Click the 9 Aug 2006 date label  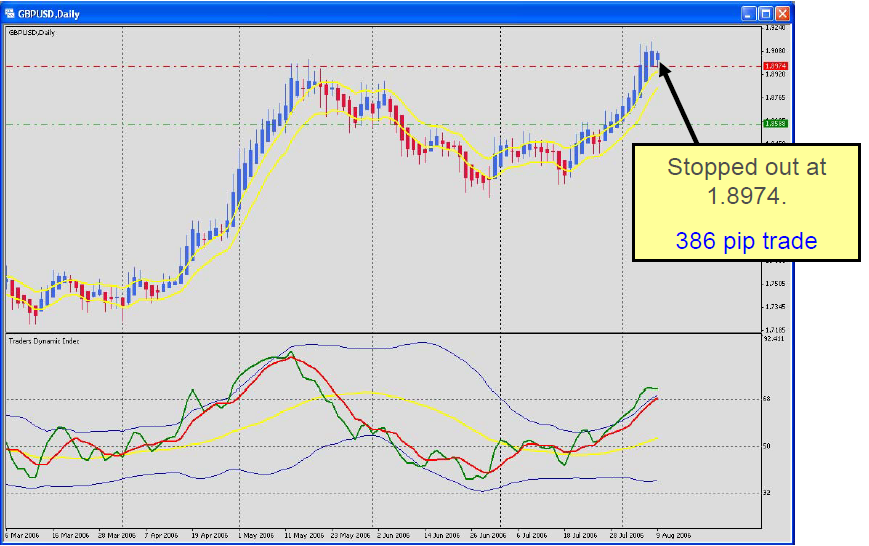pos(674,535)
